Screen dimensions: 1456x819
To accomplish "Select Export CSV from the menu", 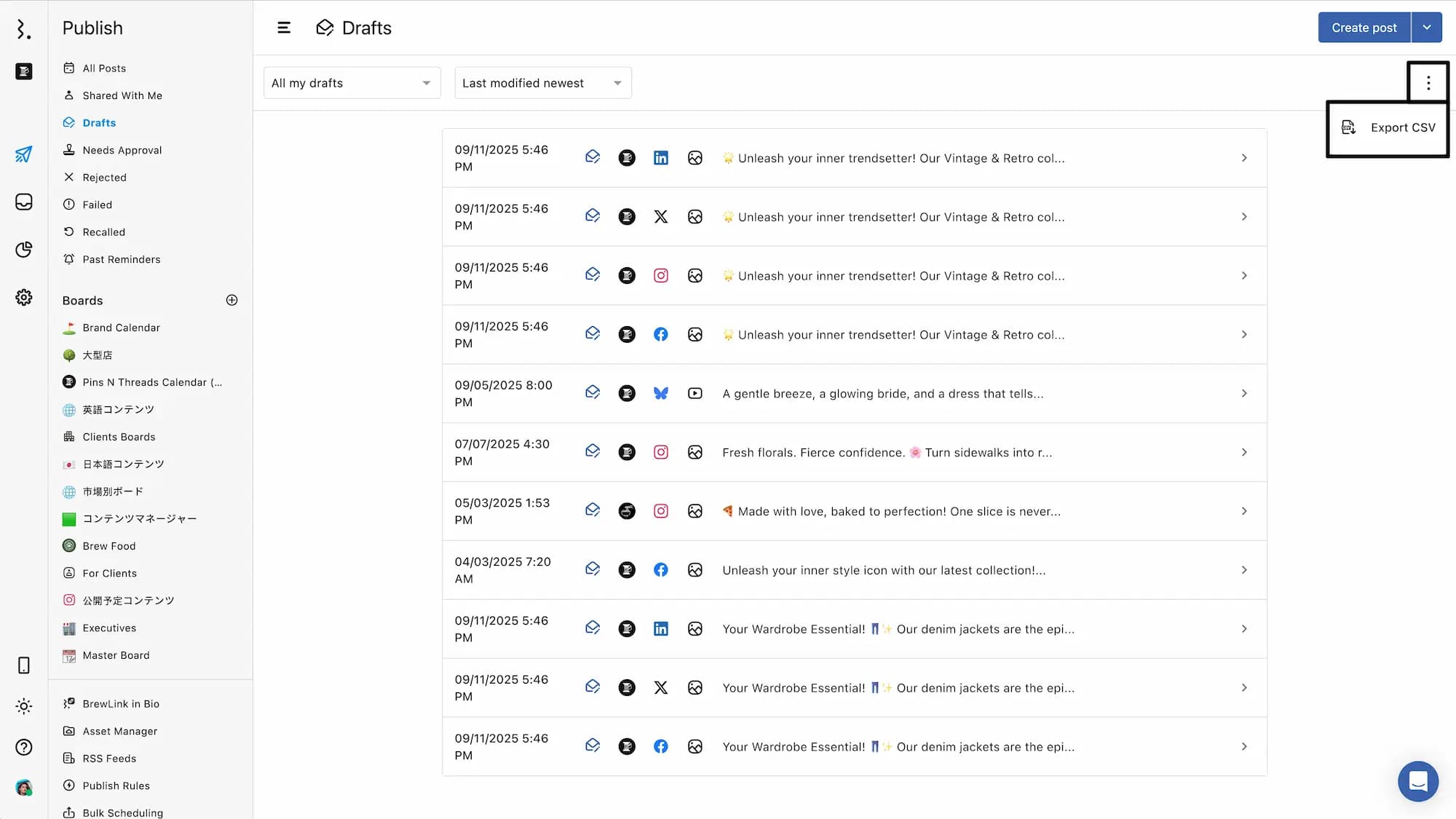I will [x=1388, y=128].
